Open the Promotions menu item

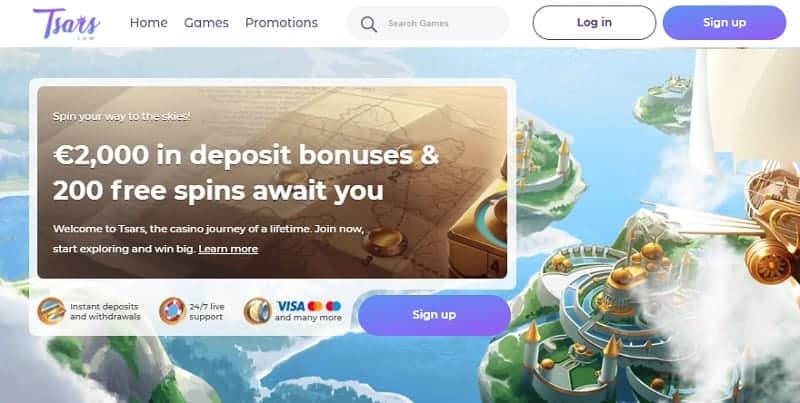[281, 23]
